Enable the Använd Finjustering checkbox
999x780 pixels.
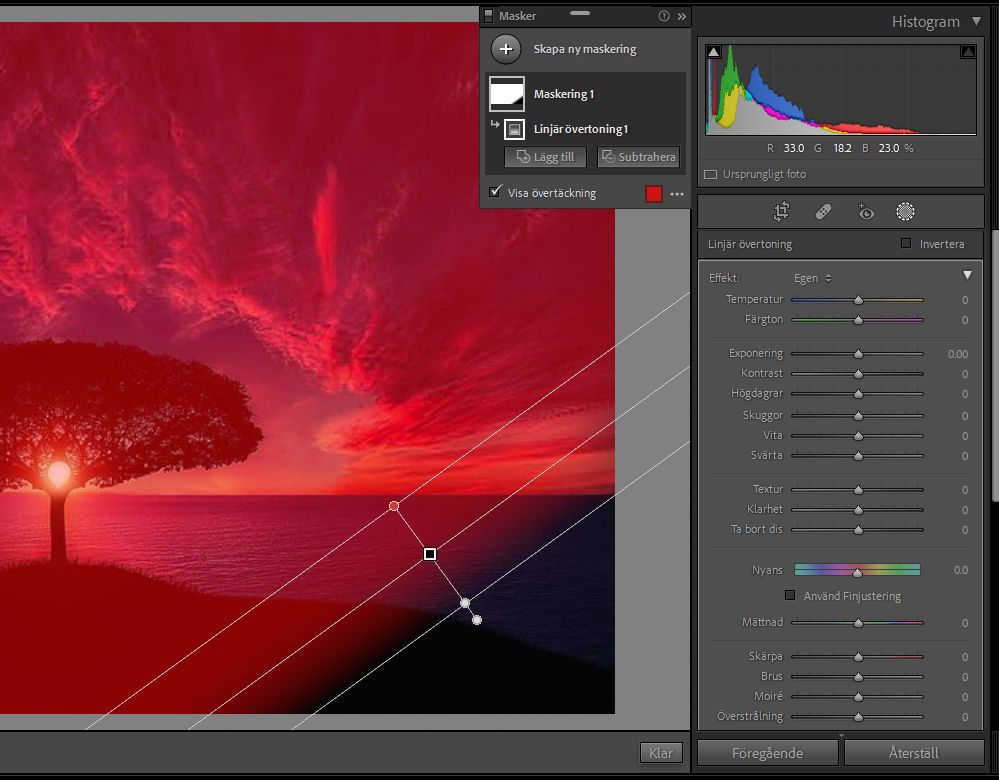point(790,596)
